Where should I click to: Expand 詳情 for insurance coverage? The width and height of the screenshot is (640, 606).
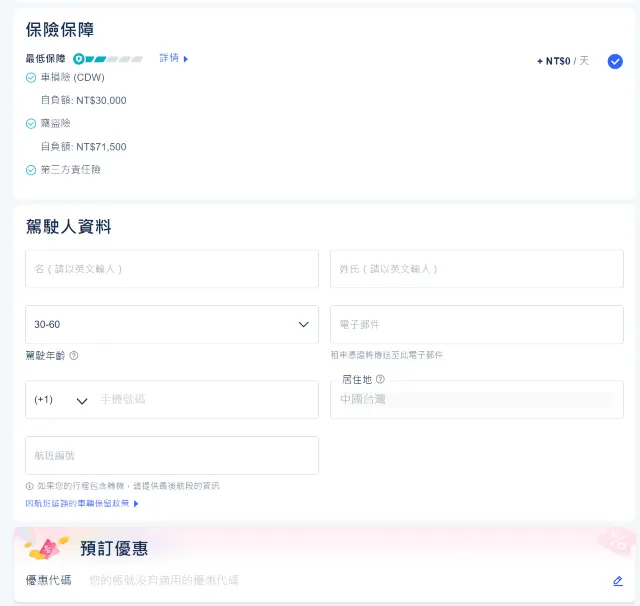(174, 59)
